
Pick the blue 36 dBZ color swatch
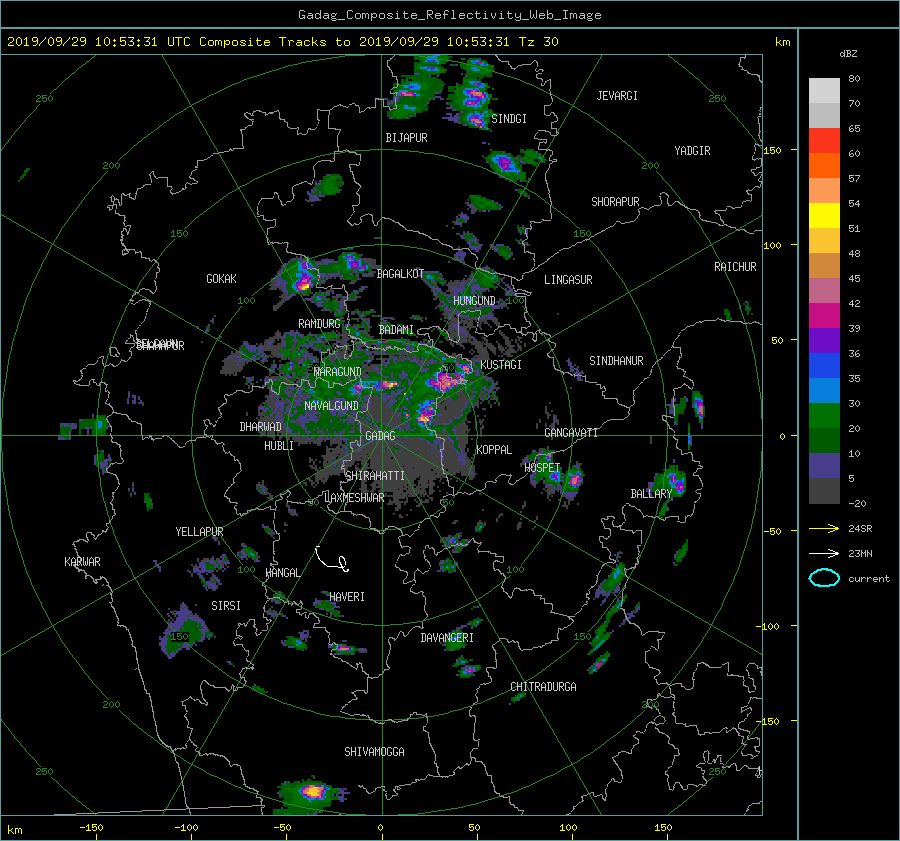tap(824, 365)
